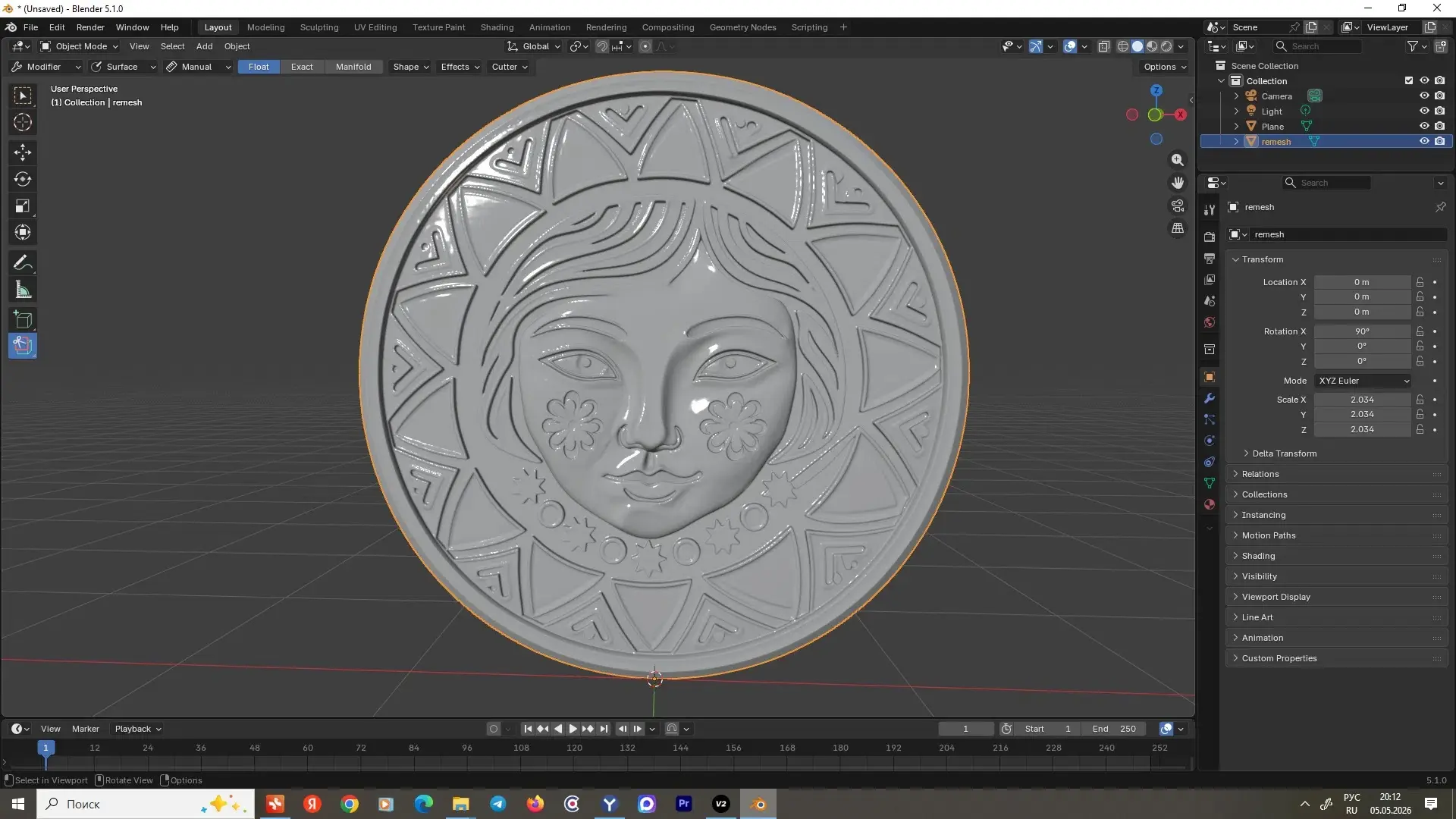Open the Modifiers wrench properties tab

click(1210, 398)
